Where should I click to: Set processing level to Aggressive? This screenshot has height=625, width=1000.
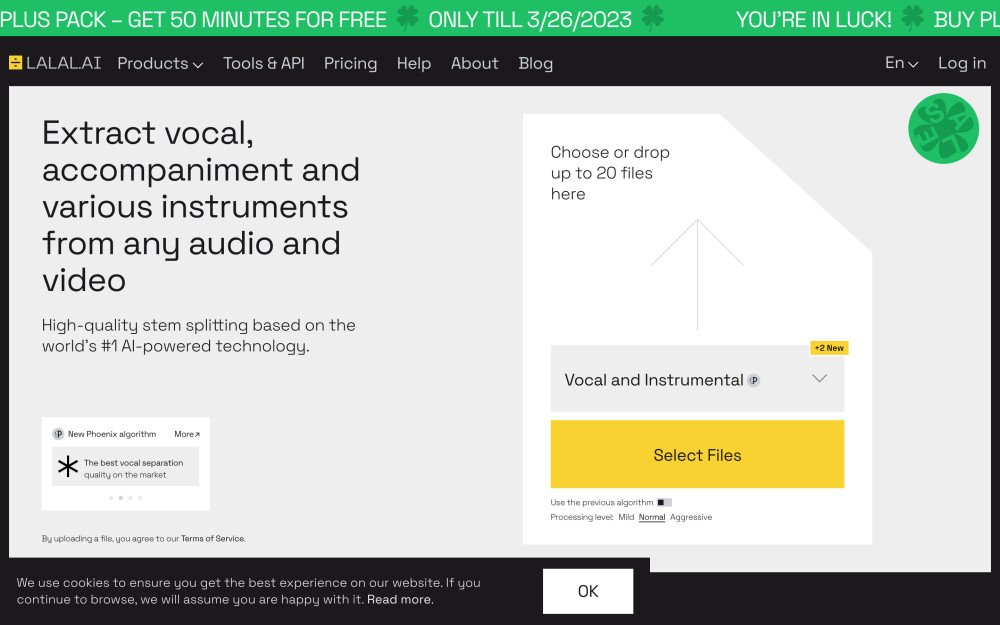[691, 517]
